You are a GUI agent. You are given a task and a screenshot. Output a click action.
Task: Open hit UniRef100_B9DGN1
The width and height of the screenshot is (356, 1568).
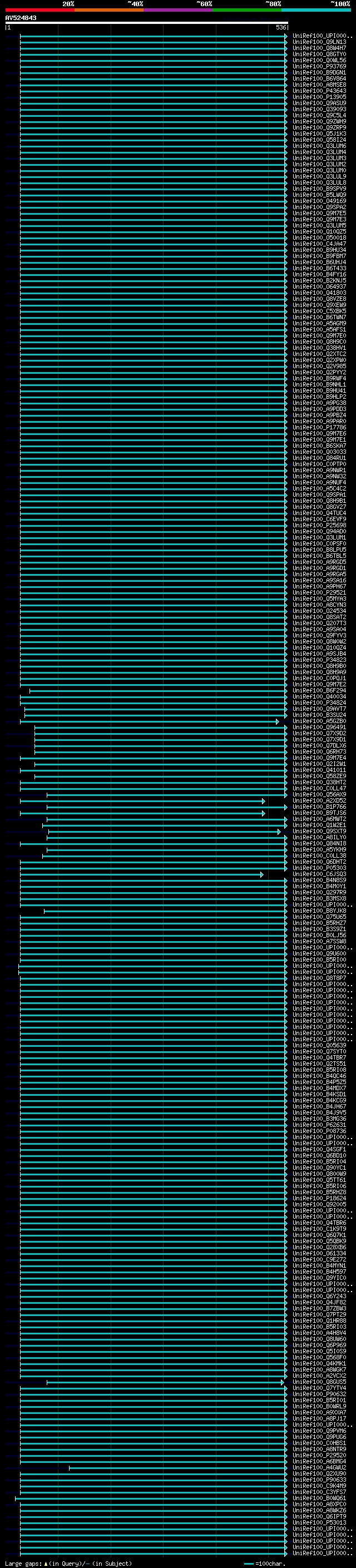pyautogui.click(x=319, y=72)
